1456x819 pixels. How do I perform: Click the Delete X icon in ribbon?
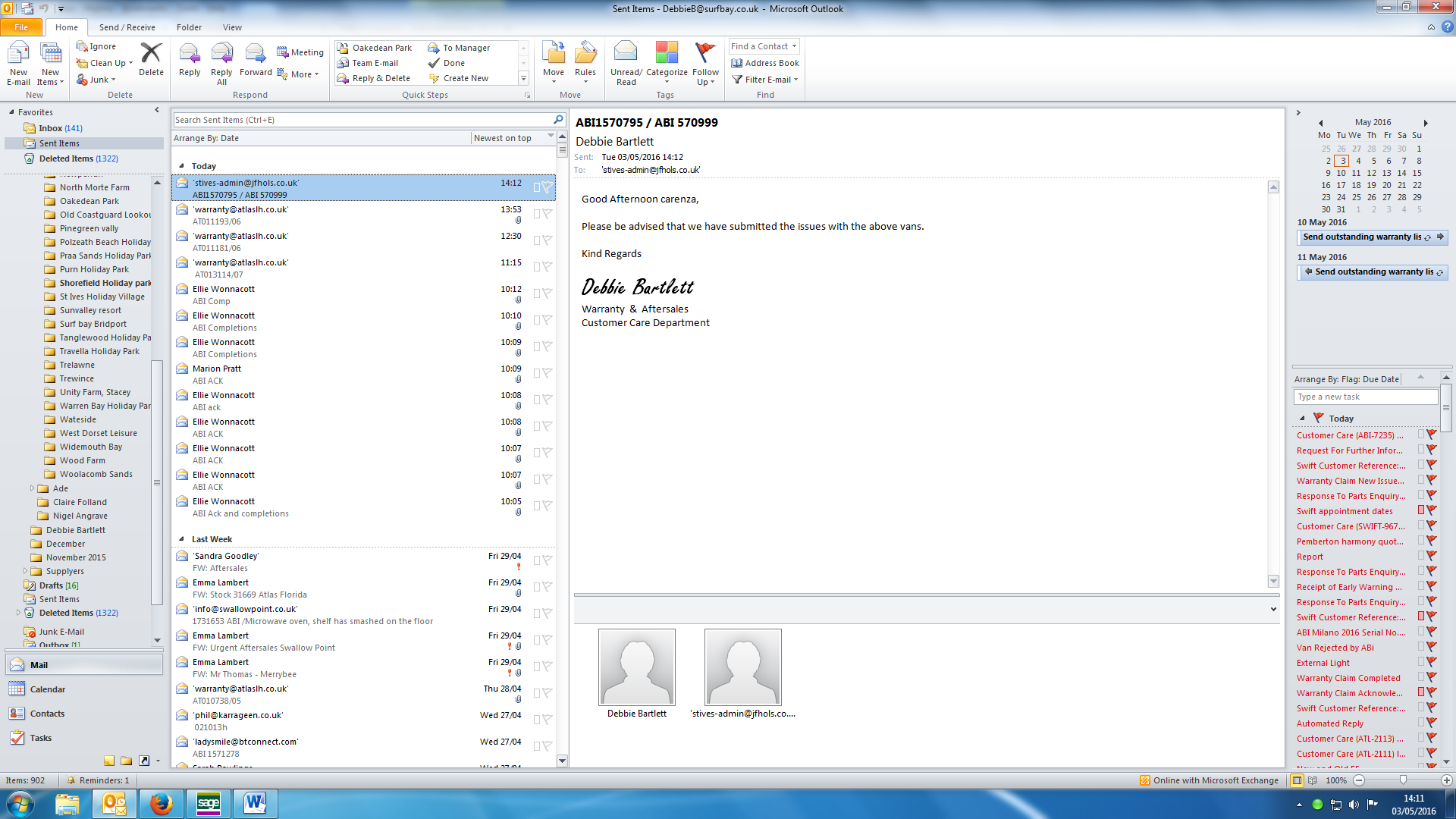click(151, 55)
